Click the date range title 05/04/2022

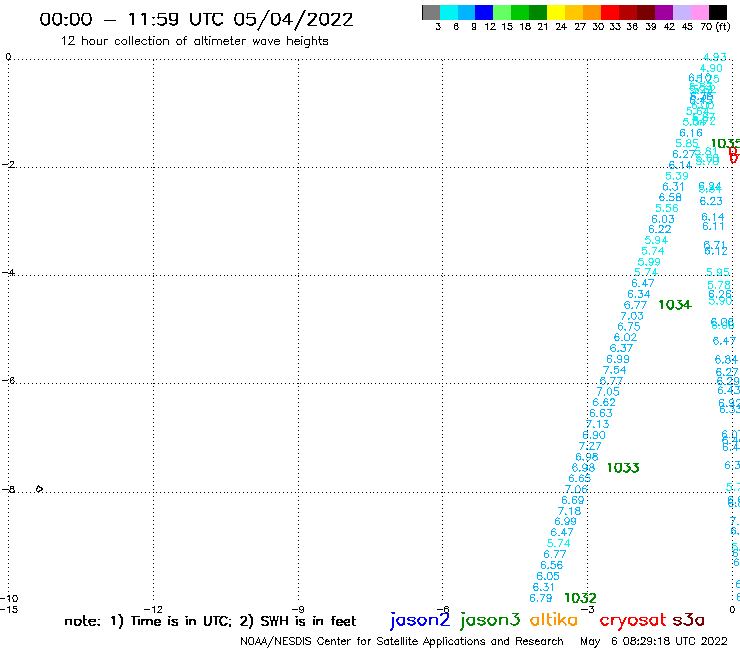pos(293,20)
